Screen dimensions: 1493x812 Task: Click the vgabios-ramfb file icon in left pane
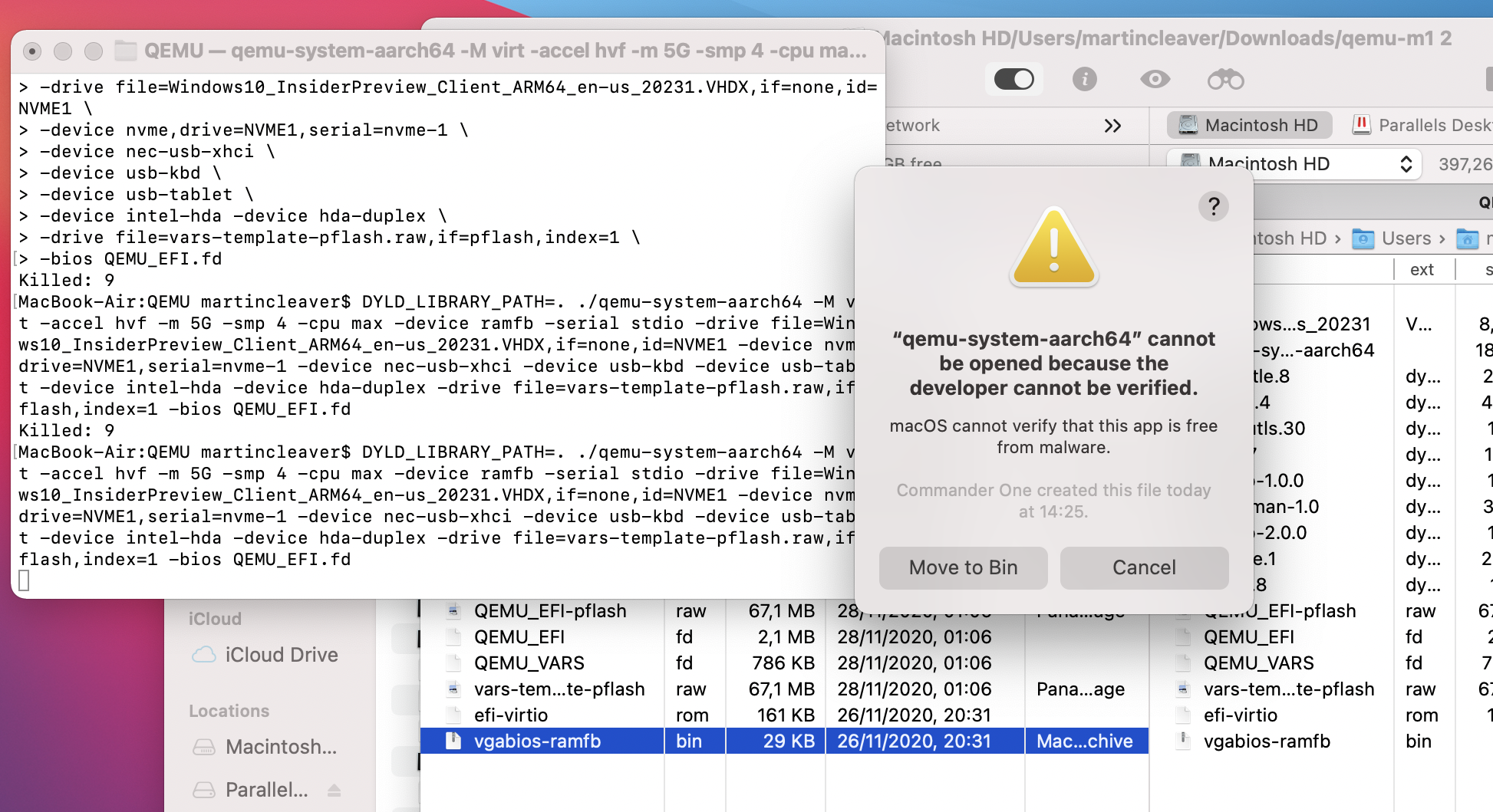[453, 741]
